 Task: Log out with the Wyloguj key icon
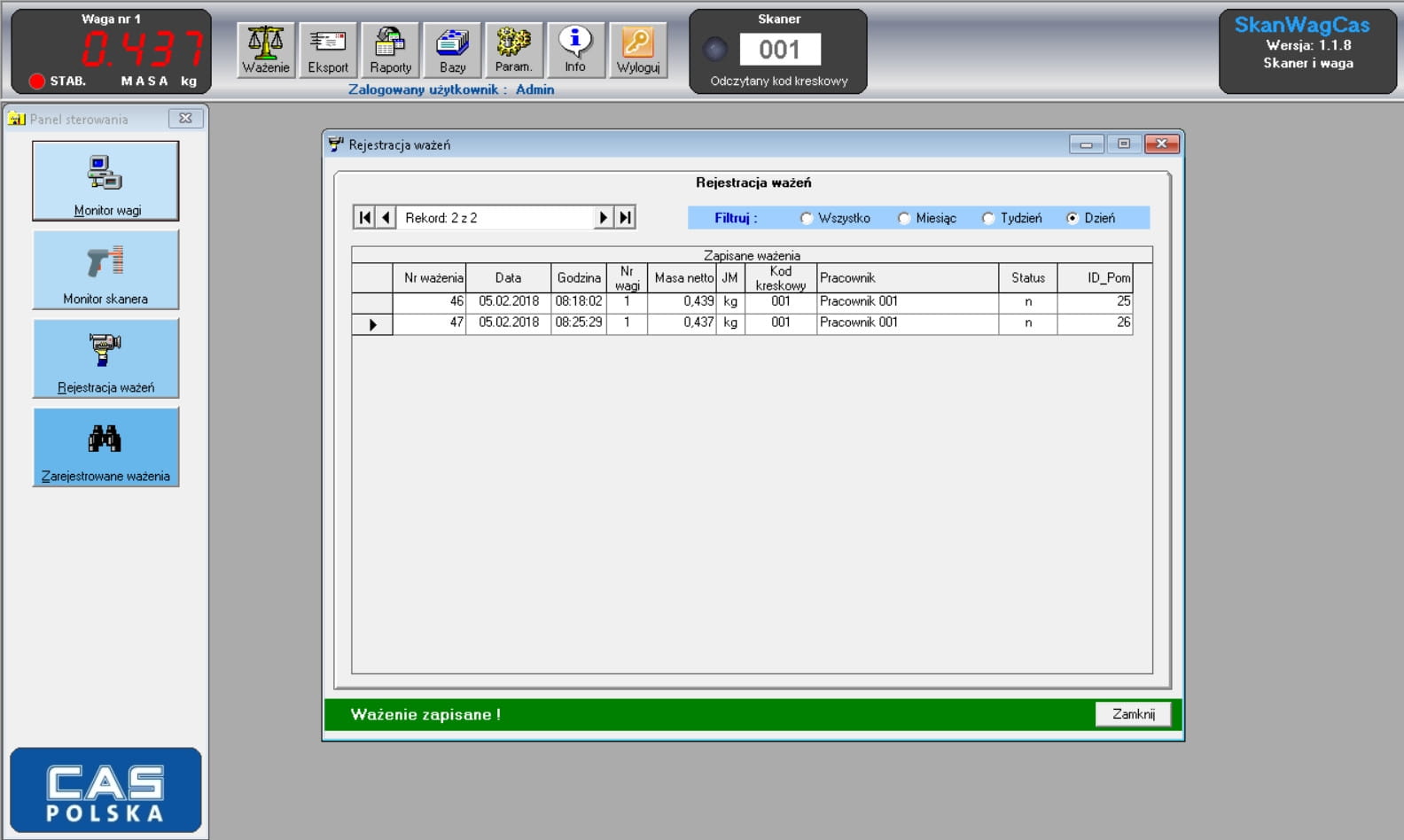tap(638, 50)
